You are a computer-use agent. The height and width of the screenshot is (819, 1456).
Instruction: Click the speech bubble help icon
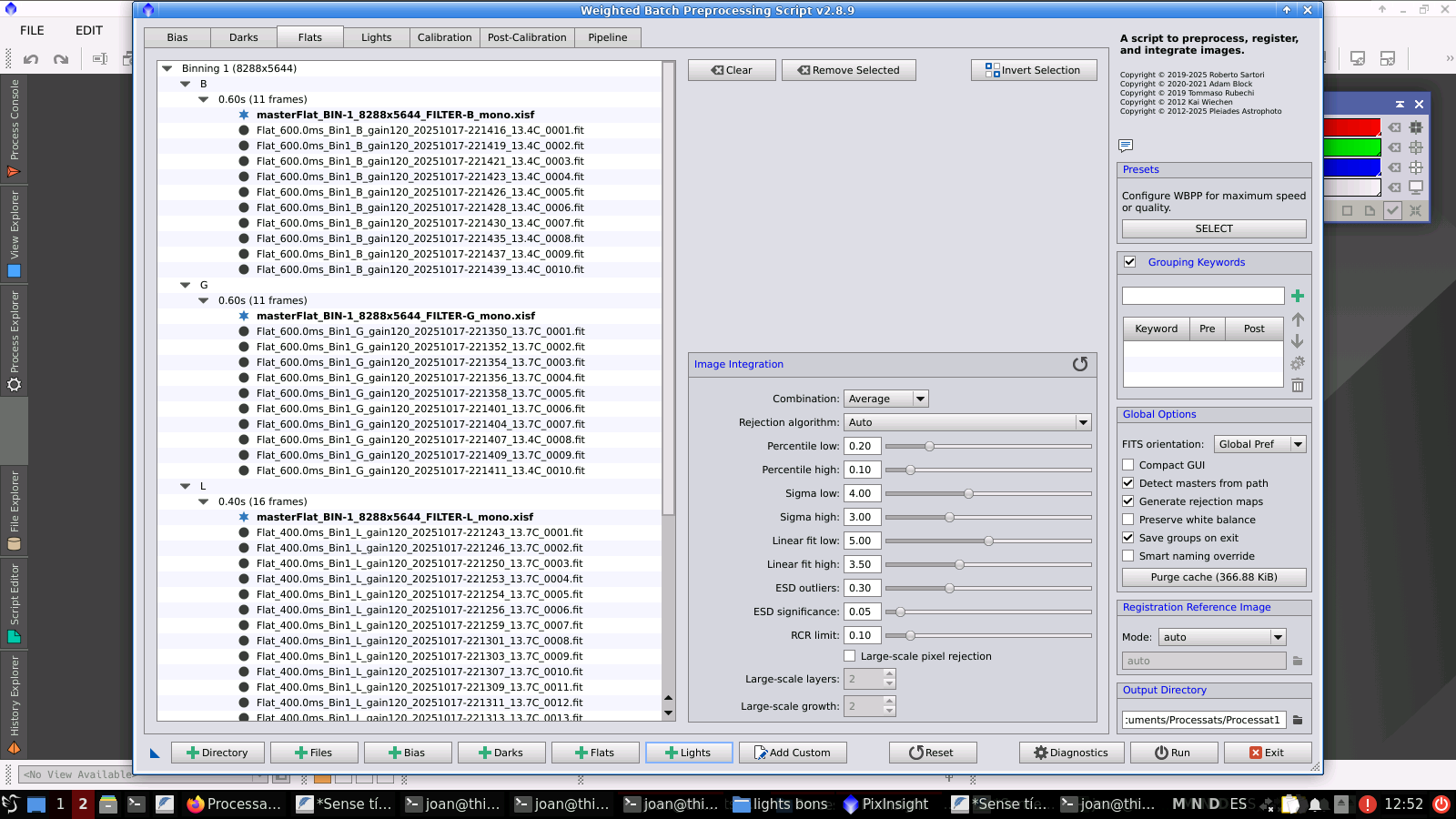pyautogui.click(x=1126, y=146)
